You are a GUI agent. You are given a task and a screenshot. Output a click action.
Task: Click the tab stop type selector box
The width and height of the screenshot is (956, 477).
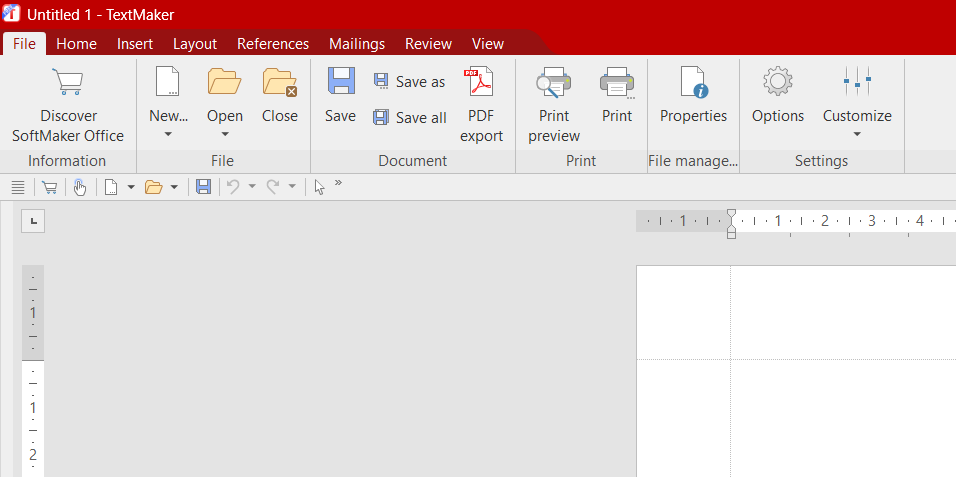point(32,220)
